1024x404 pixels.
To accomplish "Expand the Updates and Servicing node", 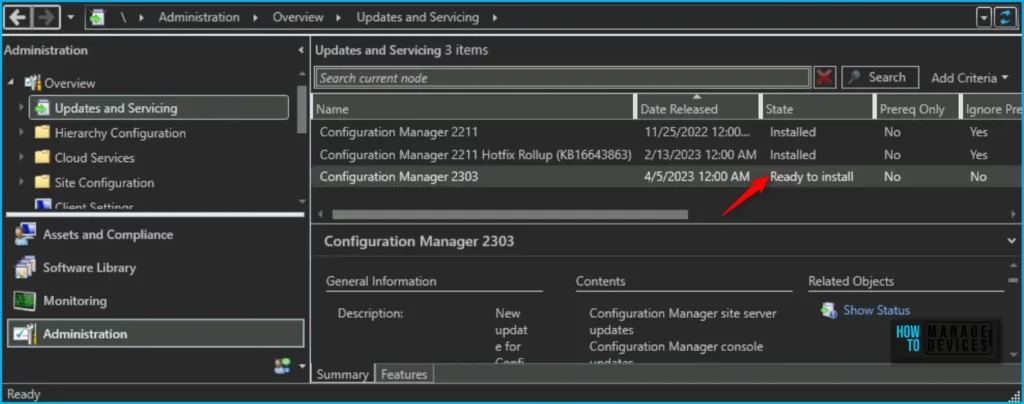I will [x=22, y=108].
